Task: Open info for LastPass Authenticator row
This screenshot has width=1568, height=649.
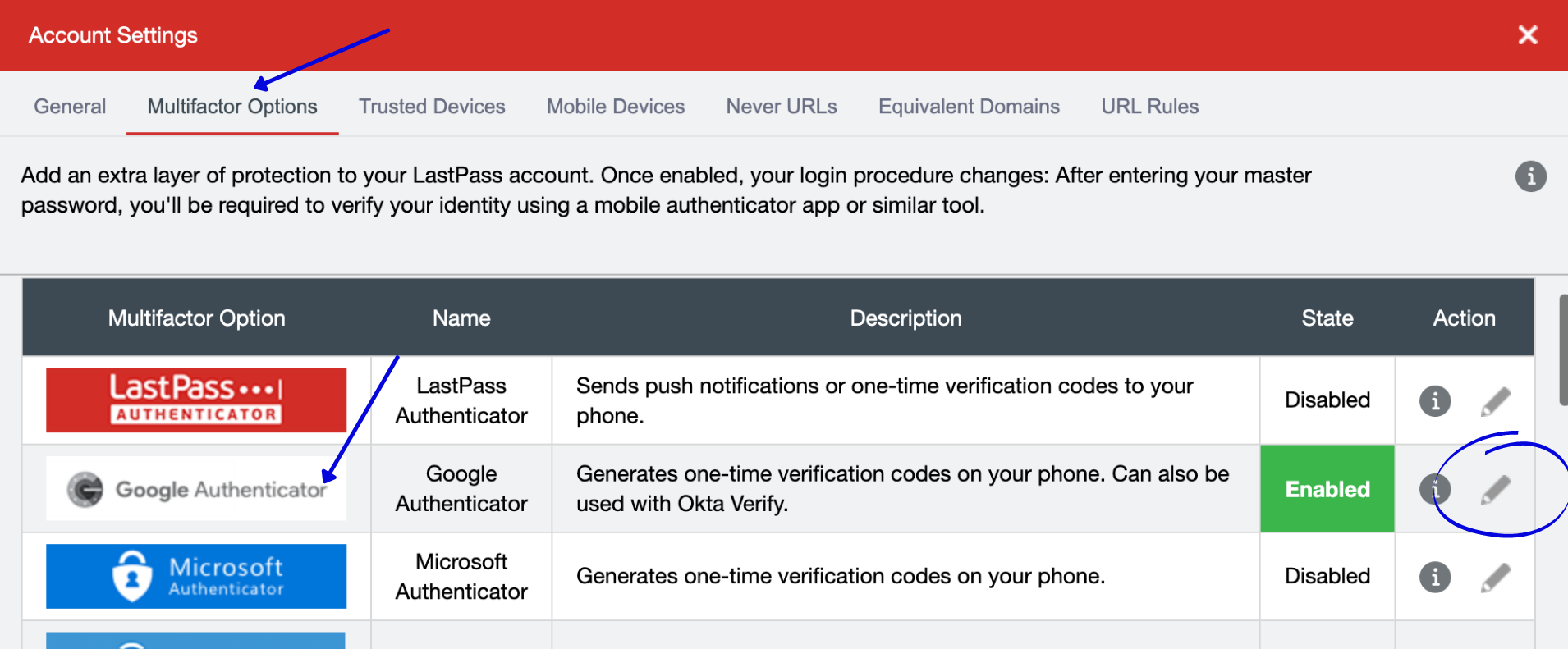Action: pos(1435,400)
